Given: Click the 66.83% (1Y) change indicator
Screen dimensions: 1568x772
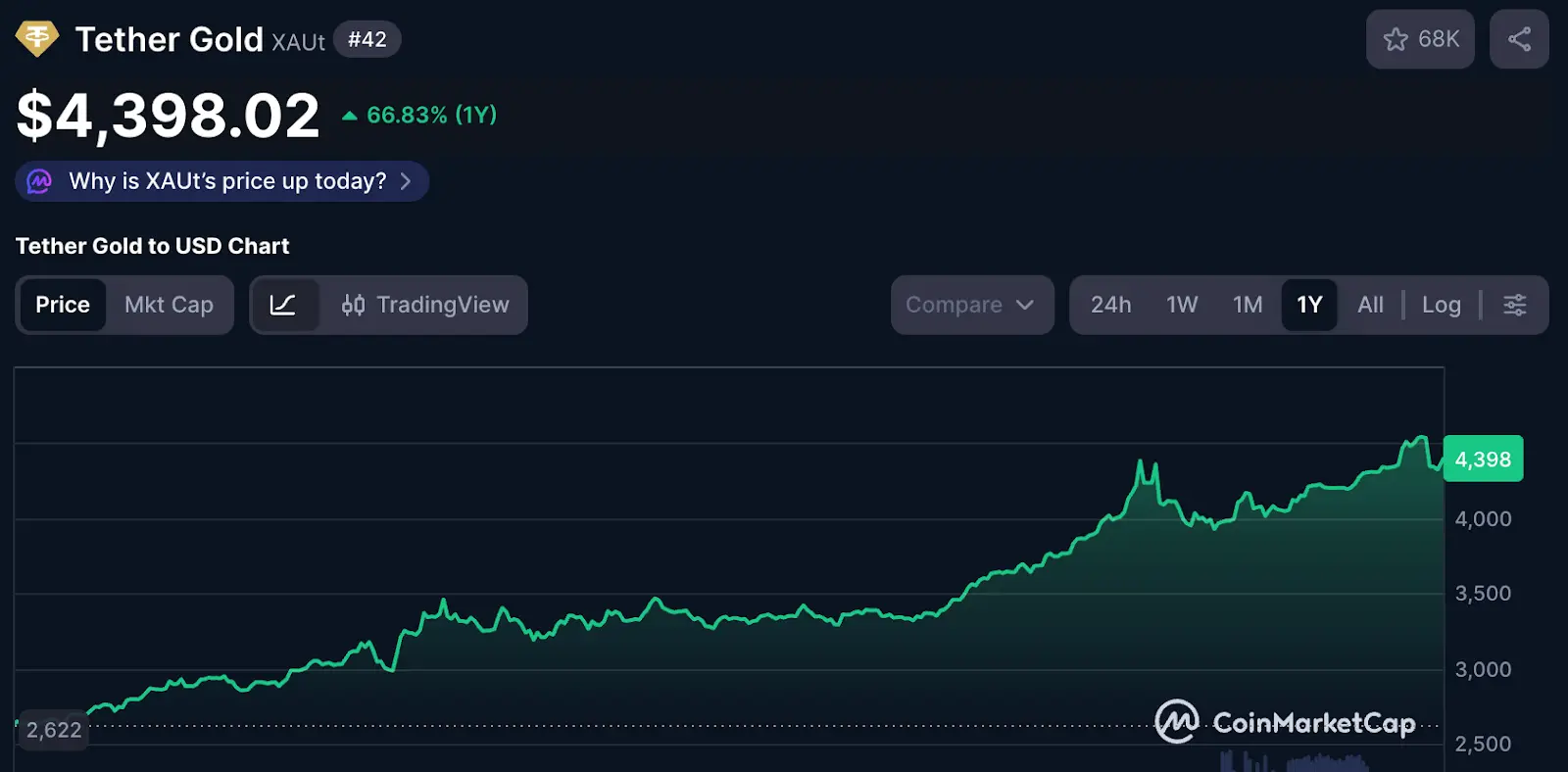Looking at the screenshot, I should (x=419, y=115).
